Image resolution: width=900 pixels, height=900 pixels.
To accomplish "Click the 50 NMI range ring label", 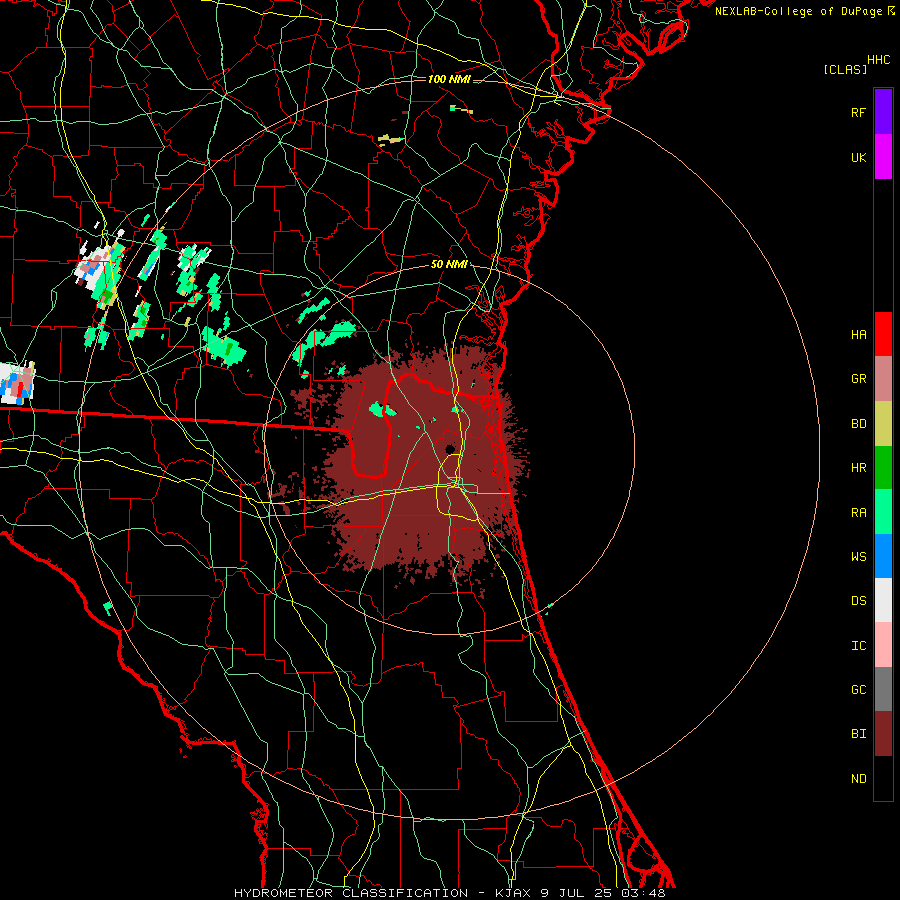I will coord(449,264).
